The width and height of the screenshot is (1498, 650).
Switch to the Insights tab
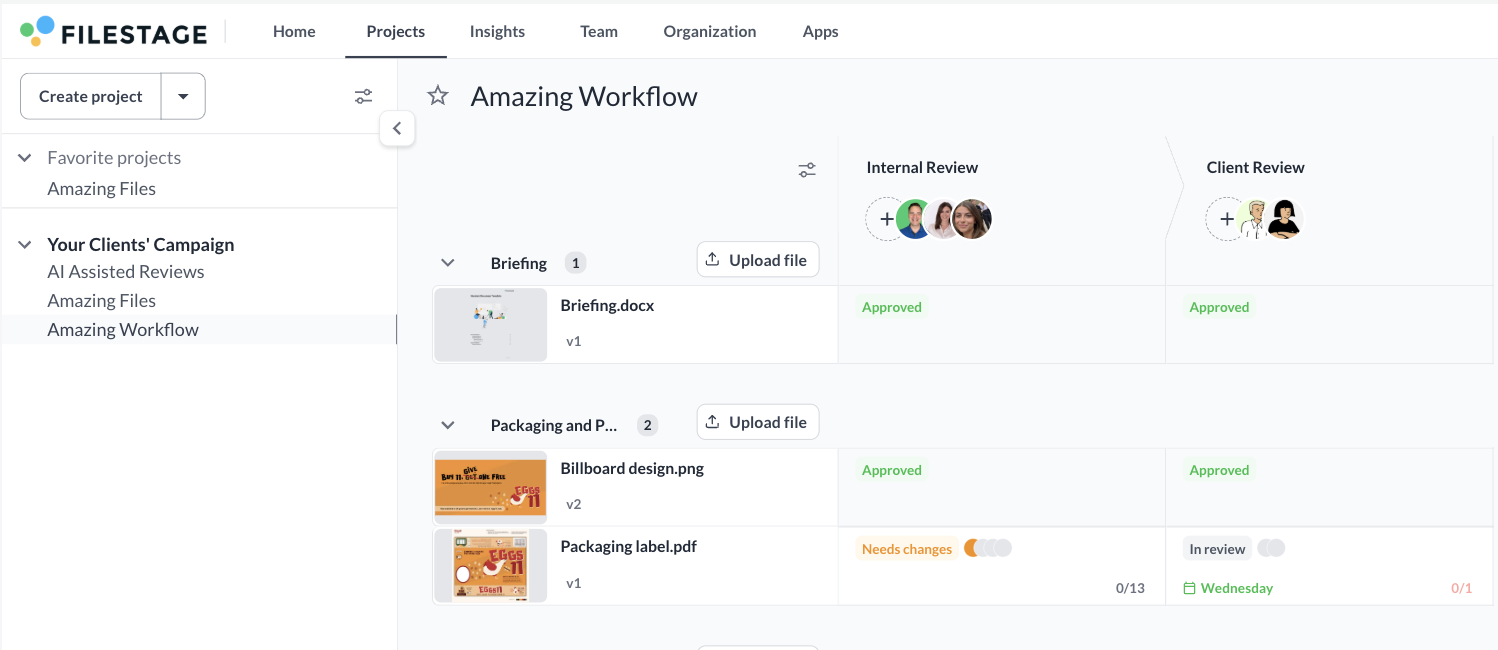pyautogui.click(x=497, y=32)
